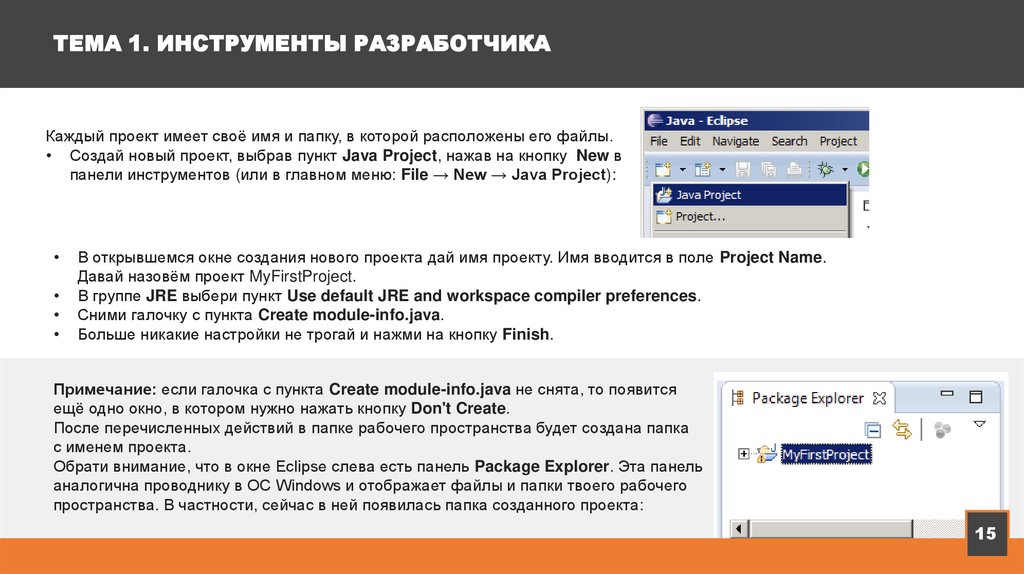Click the Eclipse logo in title bar
The width and height of the screenshot is (1024, 574).
point(654,121)
